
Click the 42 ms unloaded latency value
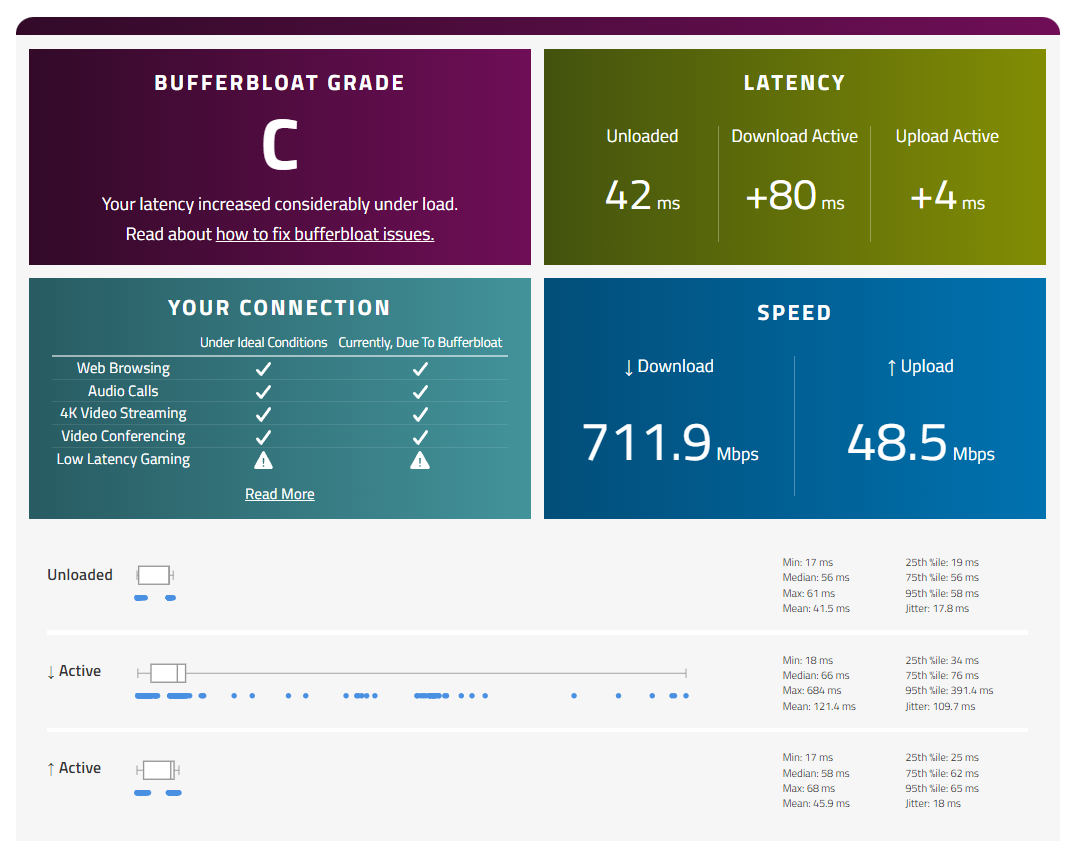coord(642,196)
